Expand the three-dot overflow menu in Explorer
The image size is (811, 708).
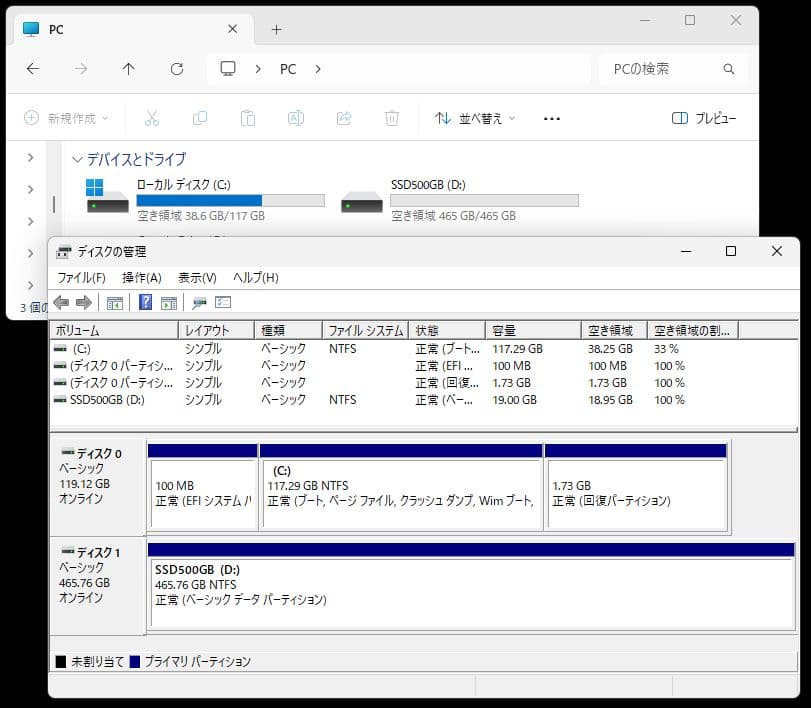click(x=551, y=118)
